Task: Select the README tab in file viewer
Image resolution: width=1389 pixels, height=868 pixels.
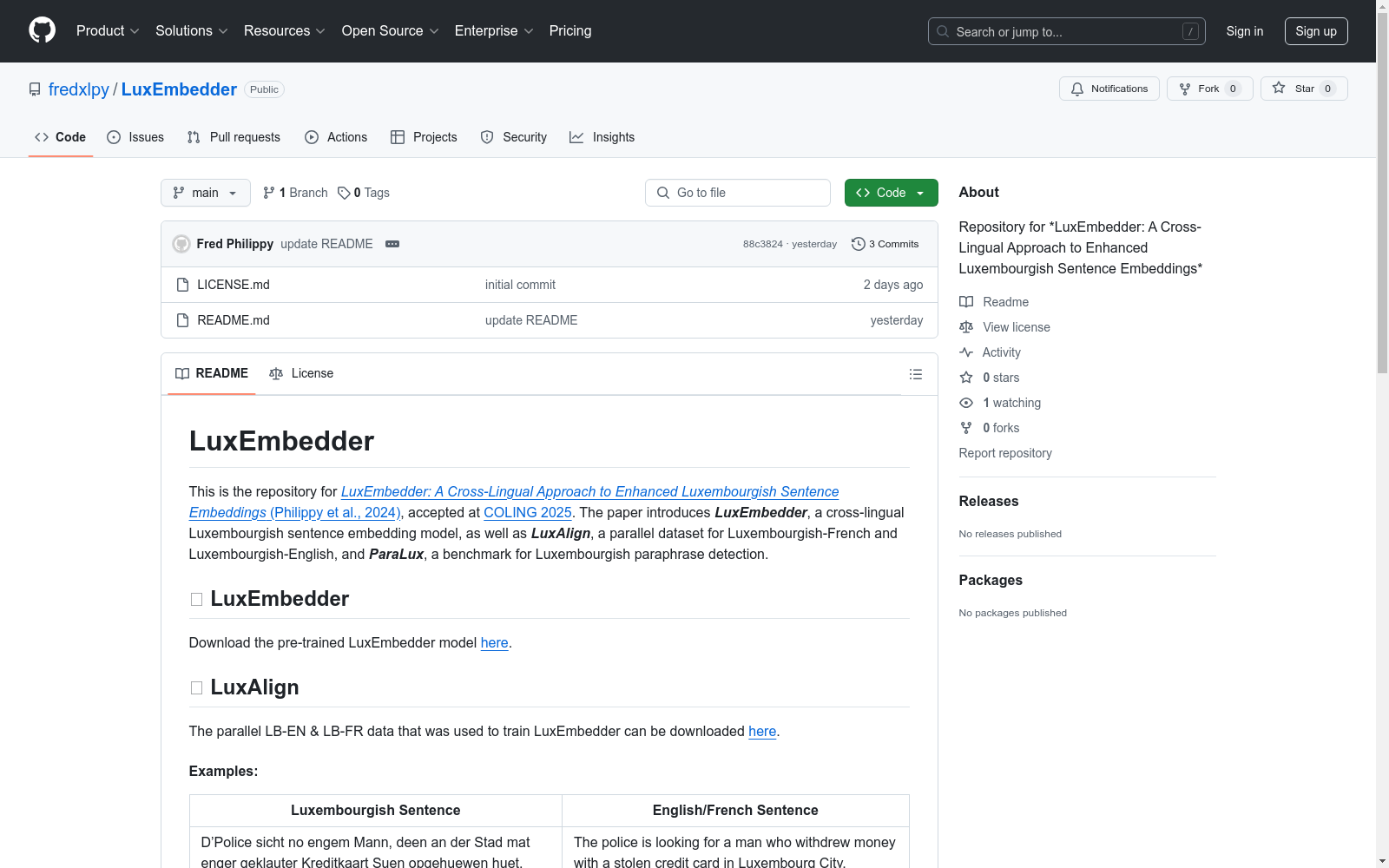Action: pyautogui.click(x=212, y=373)
